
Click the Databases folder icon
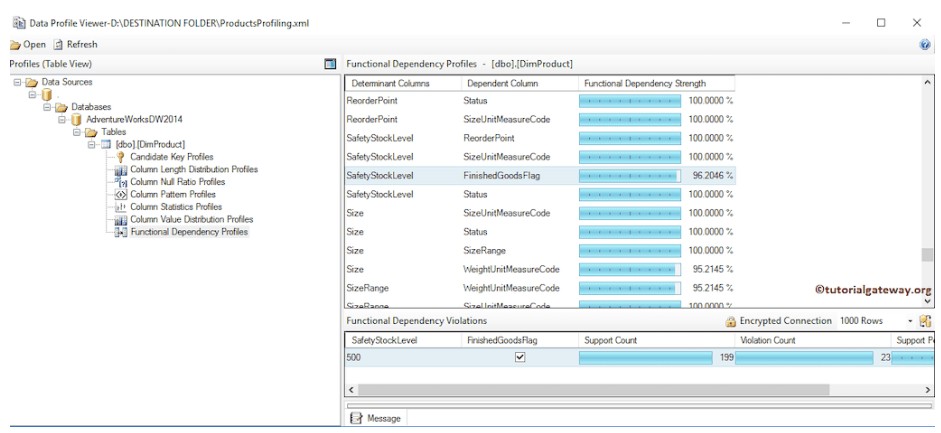tap(61, 107)
